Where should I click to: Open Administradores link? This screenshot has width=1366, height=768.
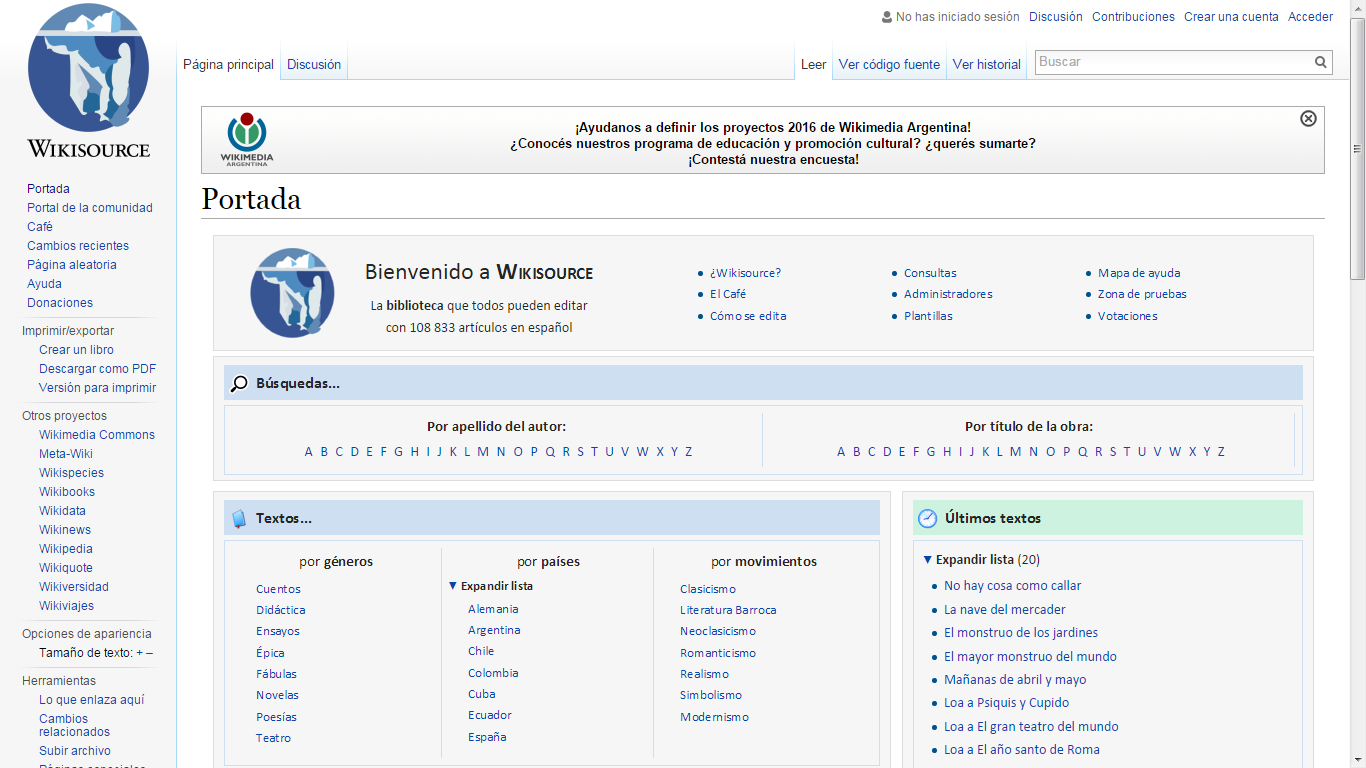click(948, 294)
